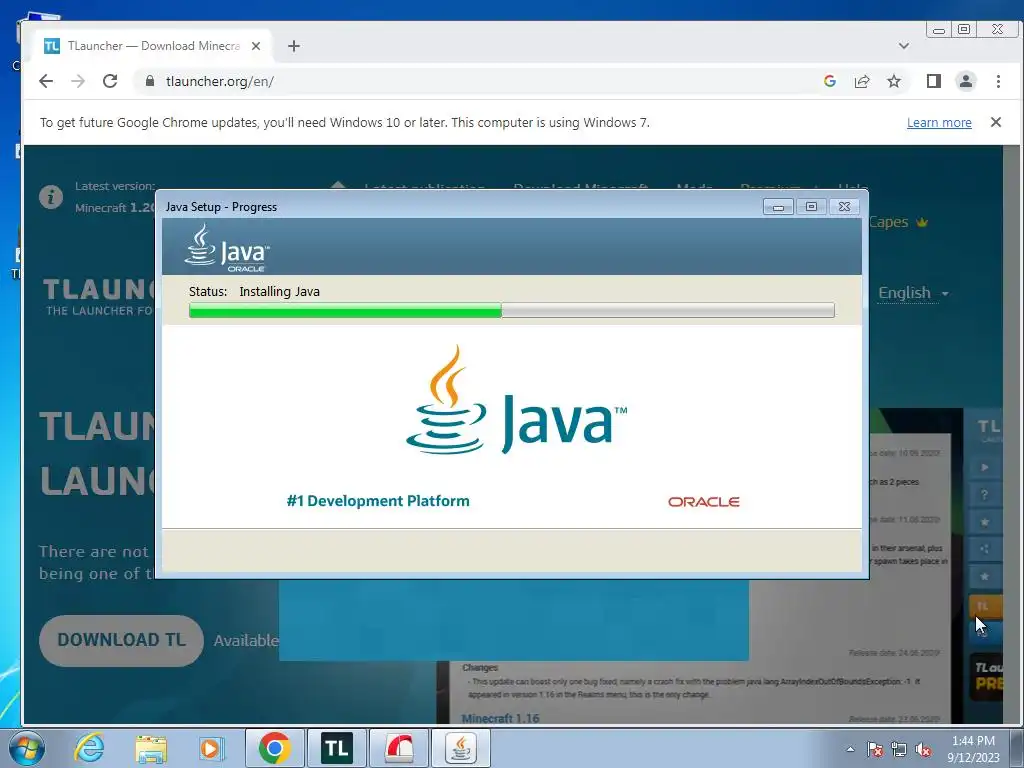Click the DOWNLOAD TL button
The width and height of the screenshot is (1024, 768).
(121, 640)
